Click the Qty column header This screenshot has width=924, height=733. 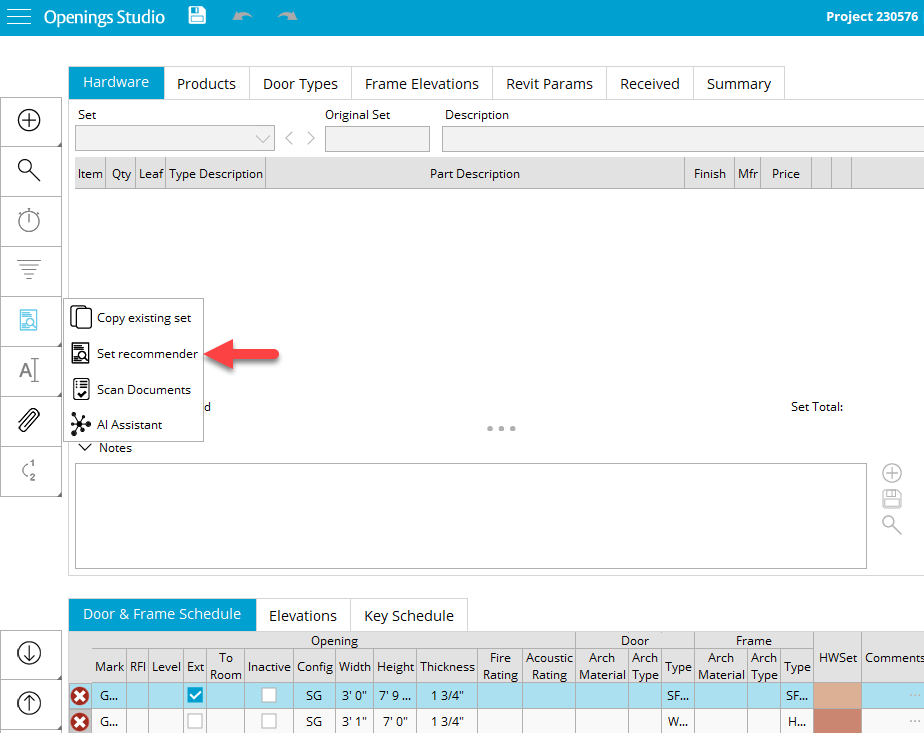(121, 174)
